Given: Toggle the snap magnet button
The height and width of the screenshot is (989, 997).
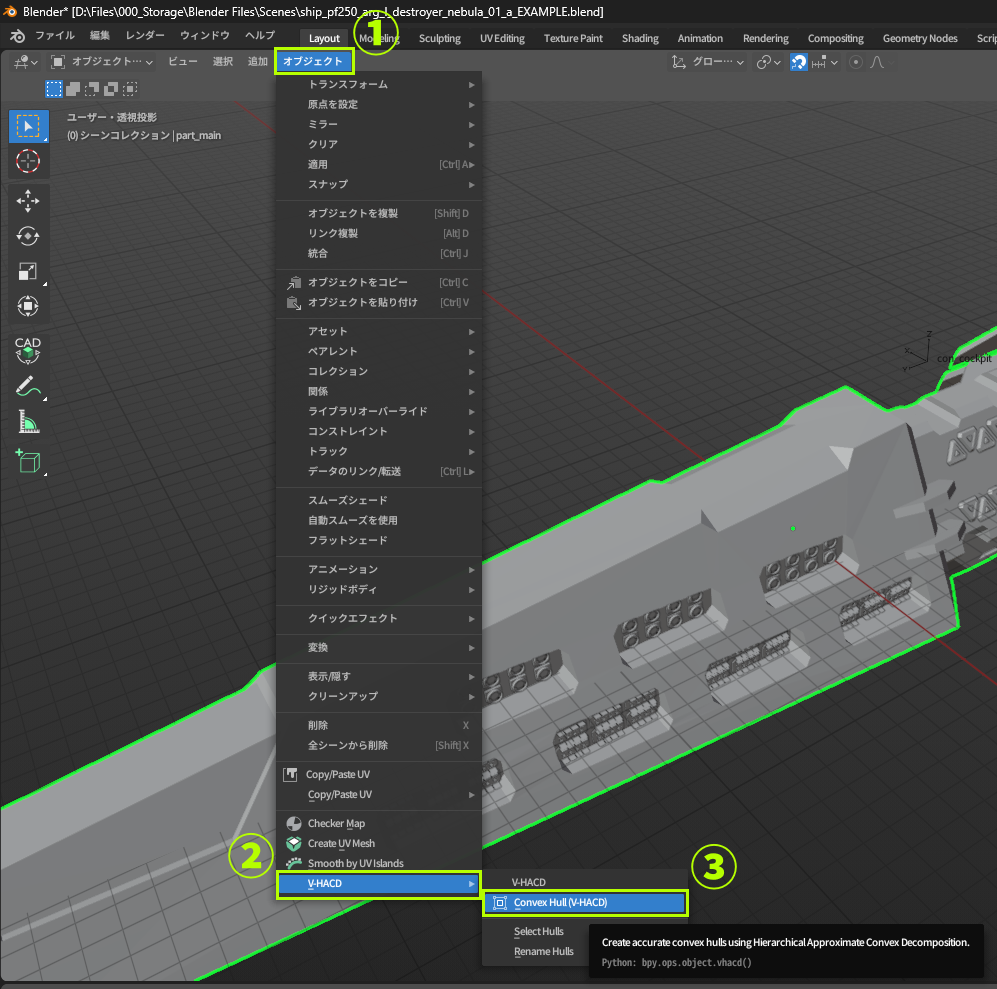Looking at the screenshot, I should pyautogui.click(x=799, y=62).
